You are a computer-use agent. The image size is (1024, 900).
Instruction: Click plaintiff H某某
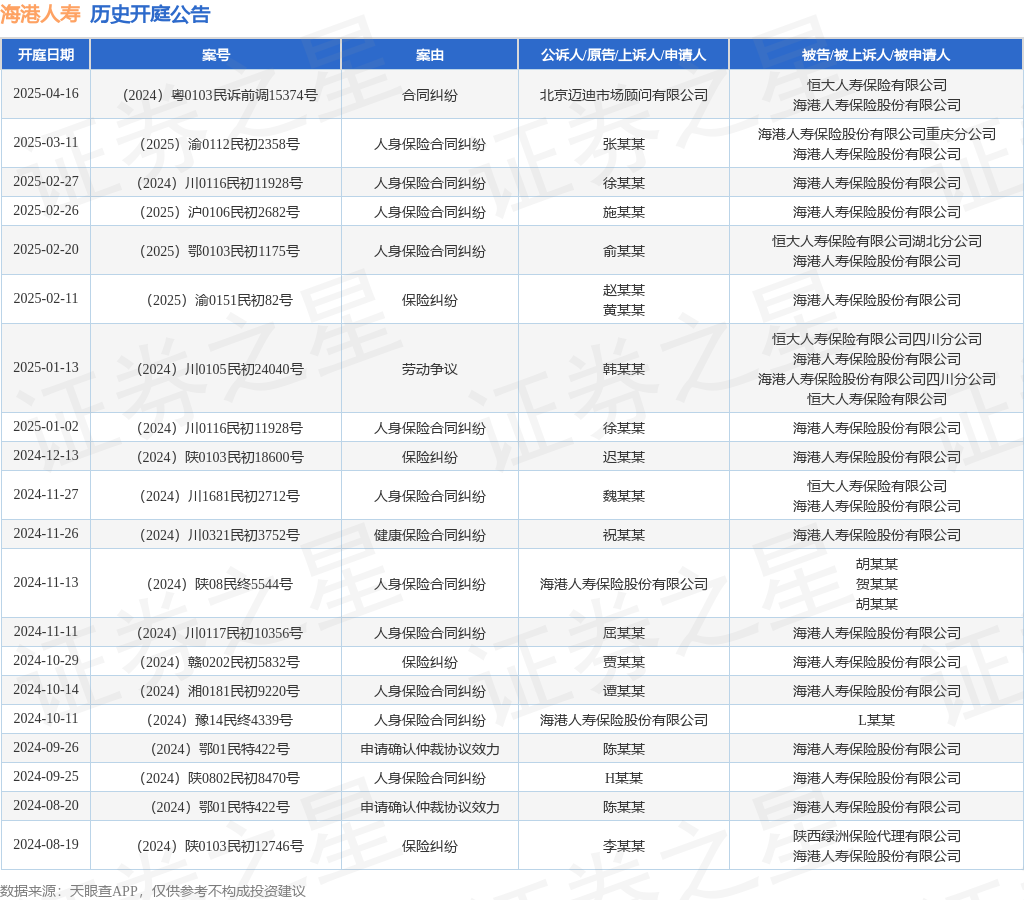tap(624, 779)
